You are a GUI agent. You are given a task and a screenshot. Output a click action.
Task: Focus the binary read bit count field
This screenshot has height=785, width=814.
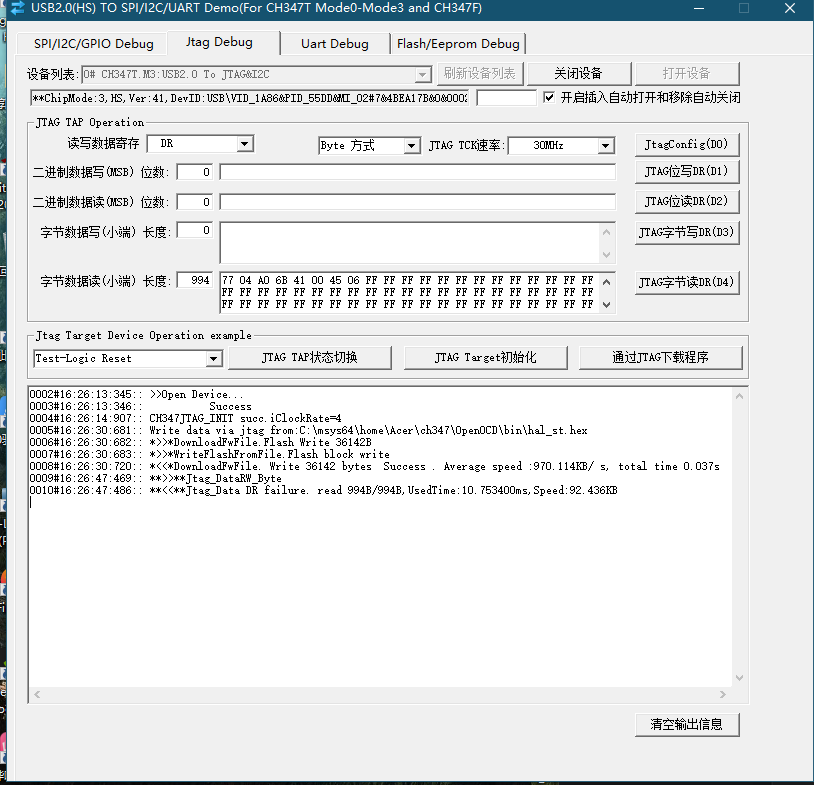pos(195,202)
